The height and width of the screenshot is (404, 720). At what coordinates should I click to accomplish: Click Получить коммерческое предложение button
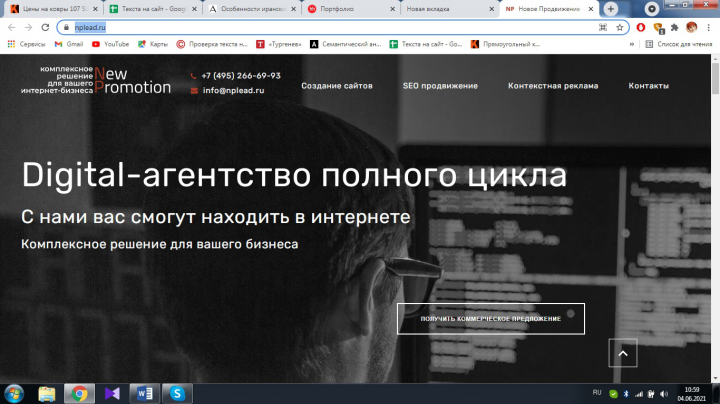tap(491, 319)
